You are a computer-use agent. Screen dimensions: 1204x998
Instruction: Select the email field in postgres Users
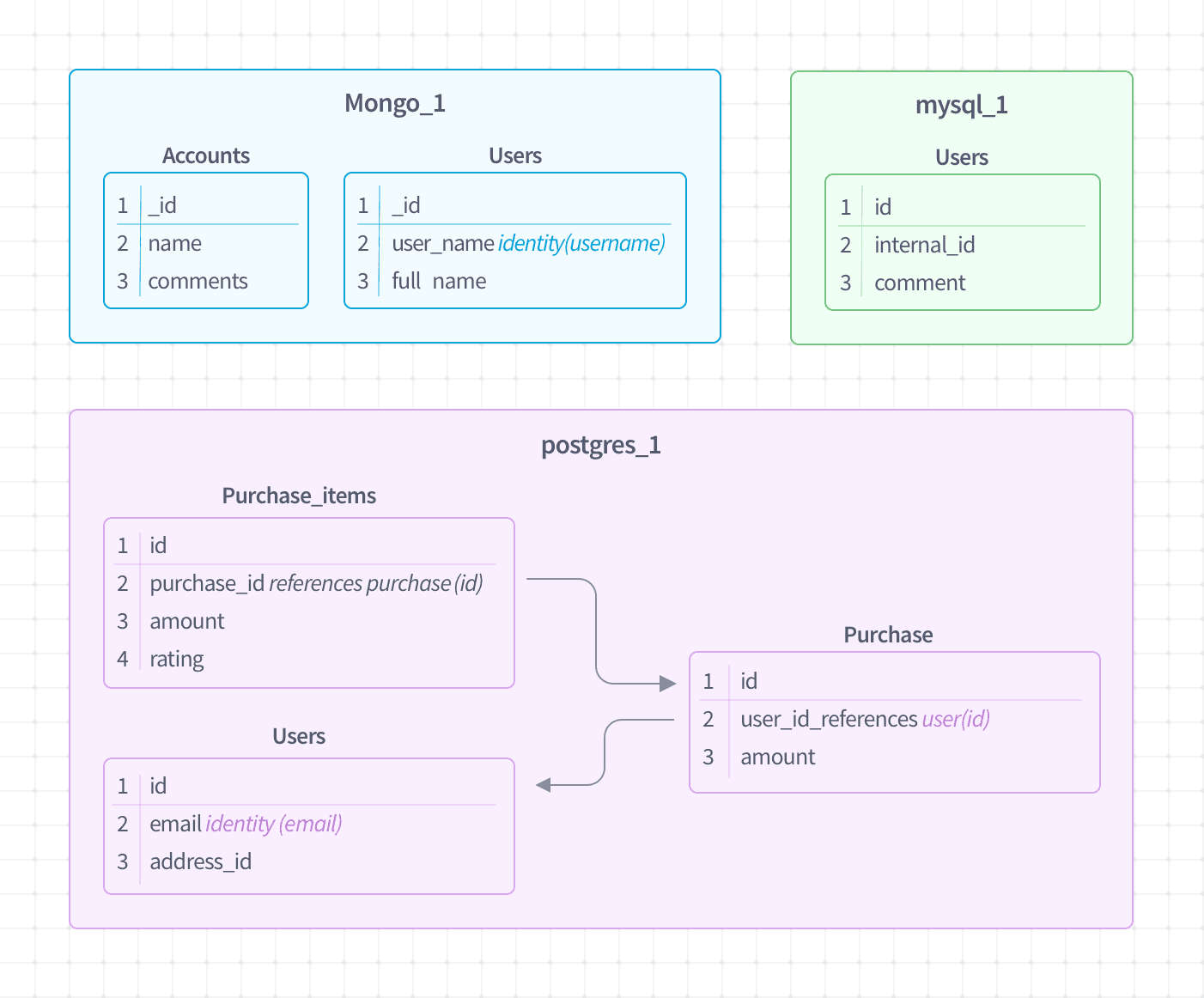175,824
